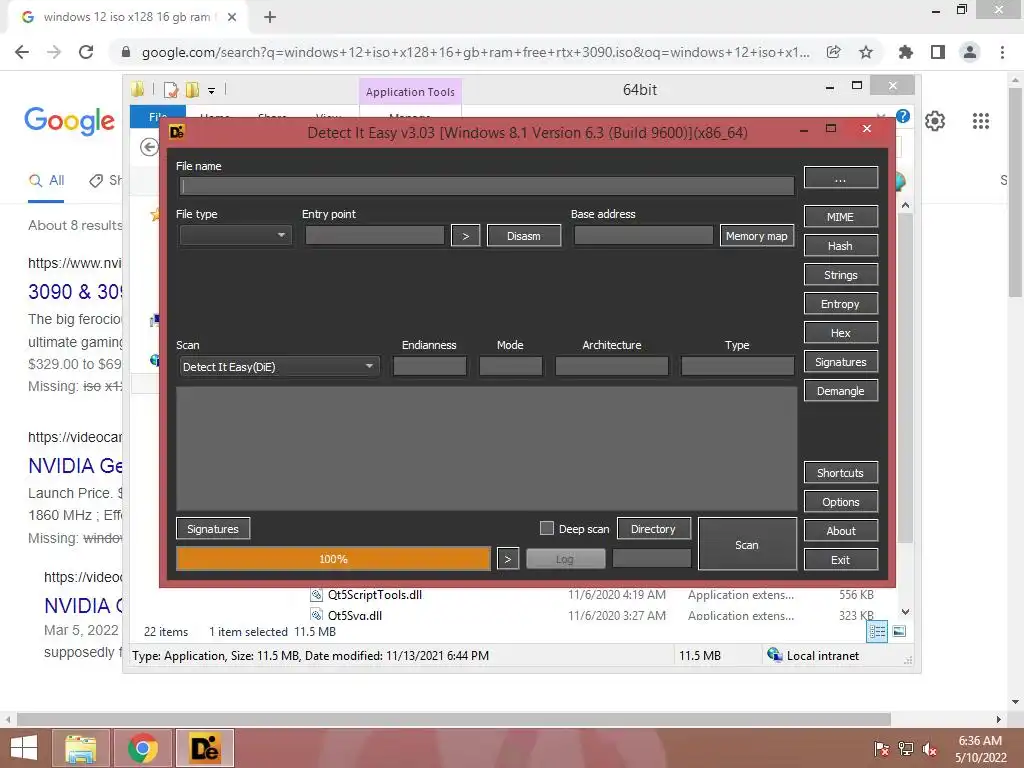Click the Explorer back arrow button
This screenshot has width=1024, height=768.
pos(149,147)
